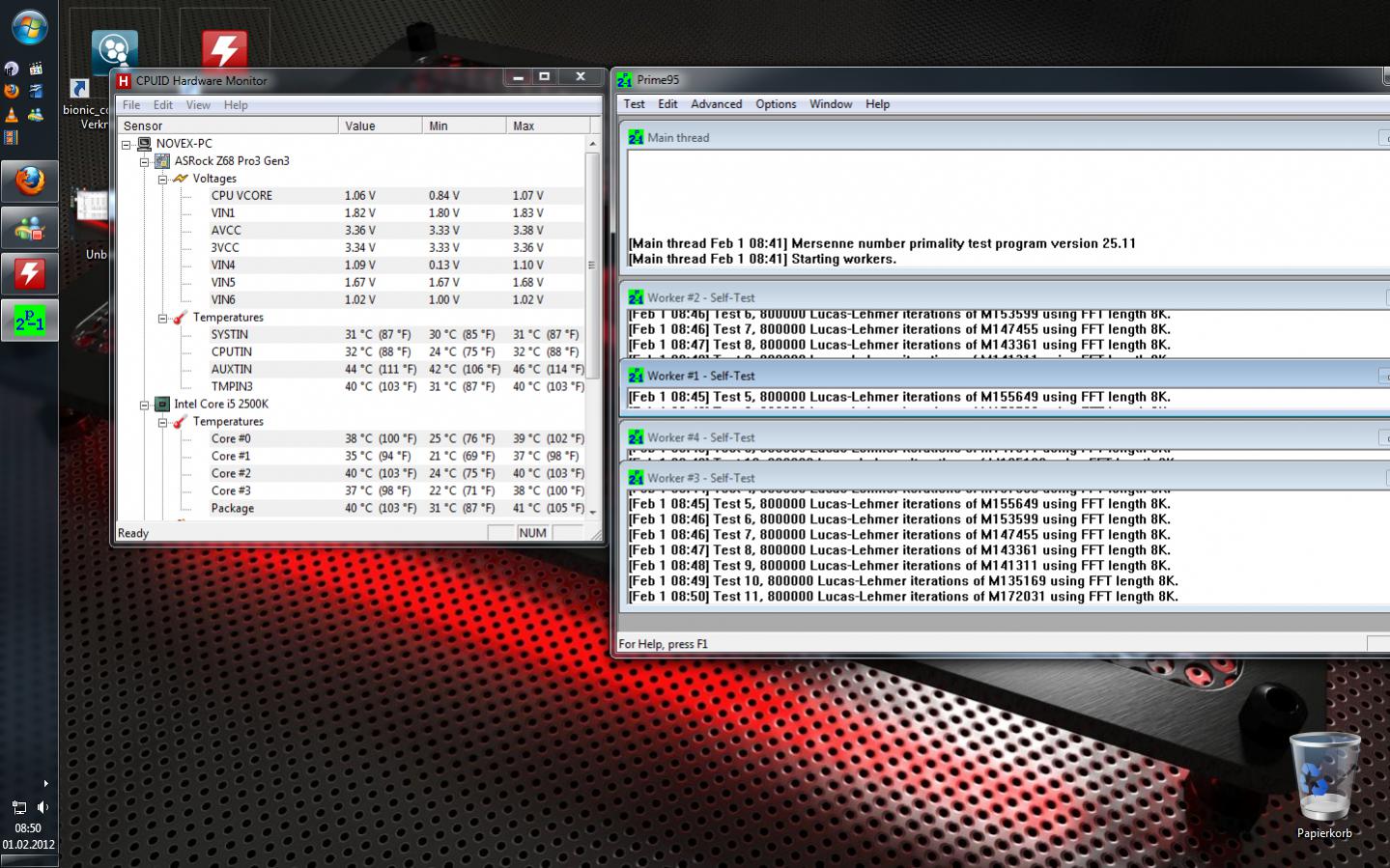Open the OpenOffice quick launch icon
Screen dimensions: 1390x868
pyautogui.click(x=36, y=92)
